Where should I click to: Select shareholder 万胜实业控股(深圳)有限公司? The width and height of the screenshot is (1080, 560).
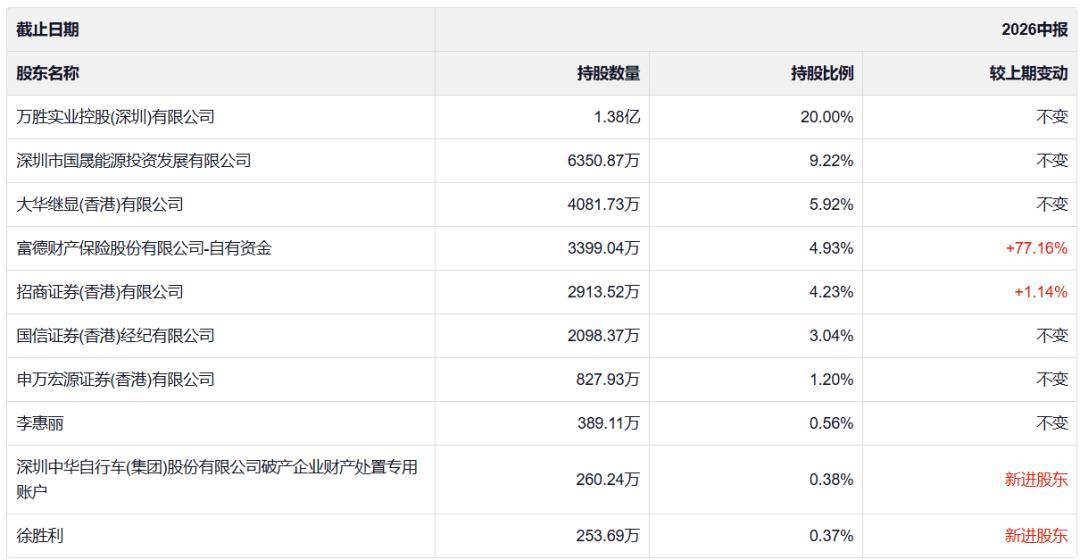click(x=115, y=117)
